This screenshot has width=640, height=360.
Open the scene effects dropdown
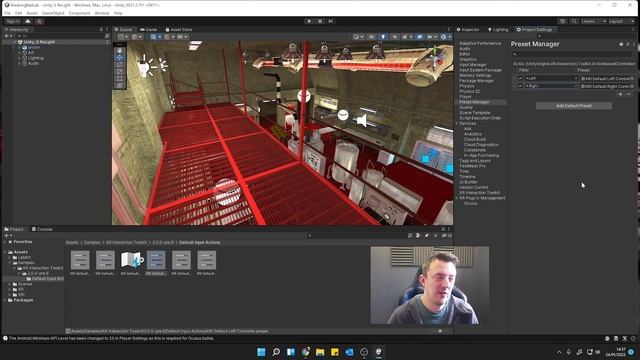407,37
